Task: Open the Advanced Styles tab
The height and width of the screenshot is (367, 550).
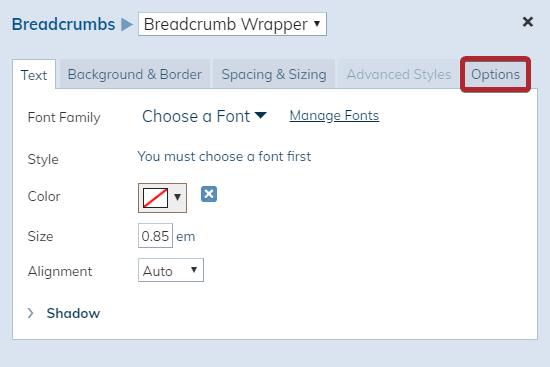Action: 399,74
